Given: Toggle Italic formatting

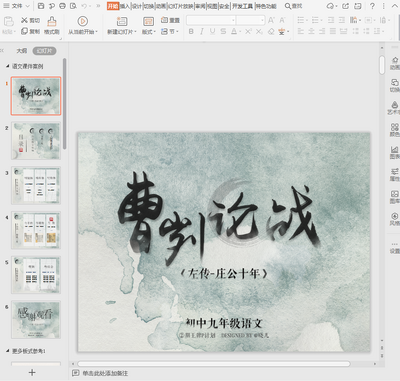Looking at the screenshot, I should coord(202,31).
